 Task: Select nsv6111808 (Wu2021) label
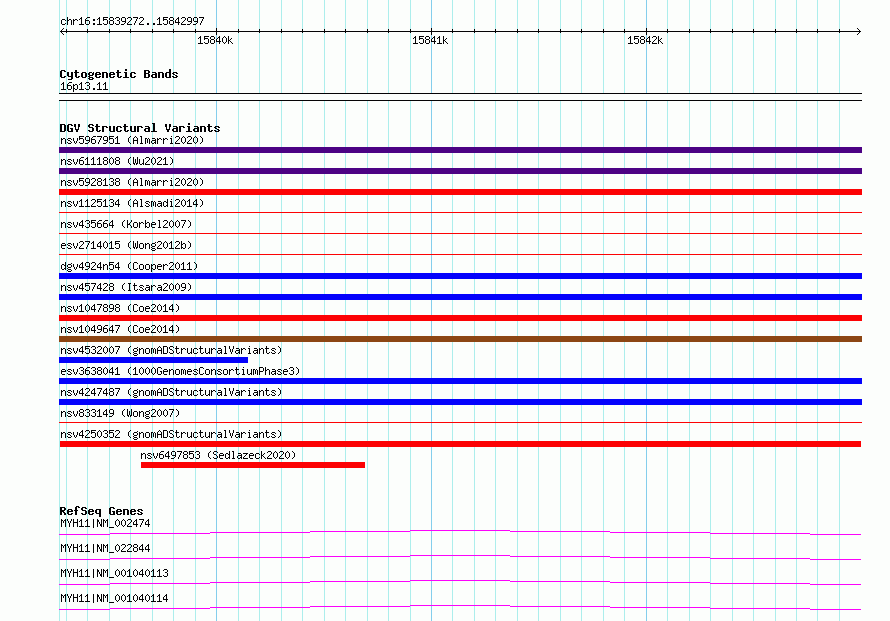click(x=117, y=161)
